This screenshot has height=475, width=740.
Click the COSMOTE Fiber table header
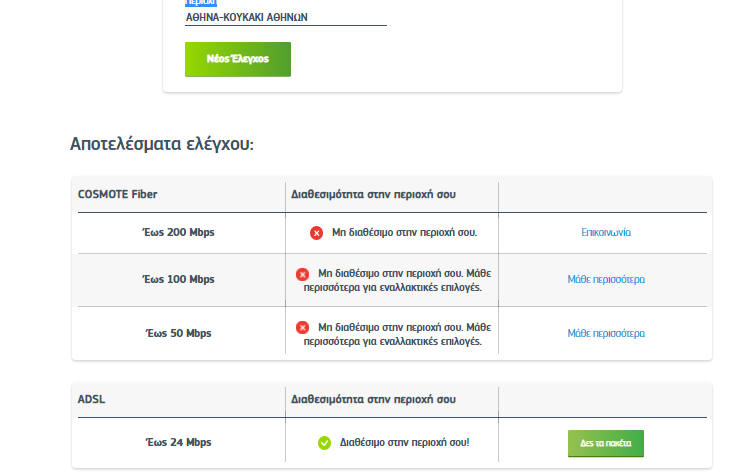tap(118, 195)
